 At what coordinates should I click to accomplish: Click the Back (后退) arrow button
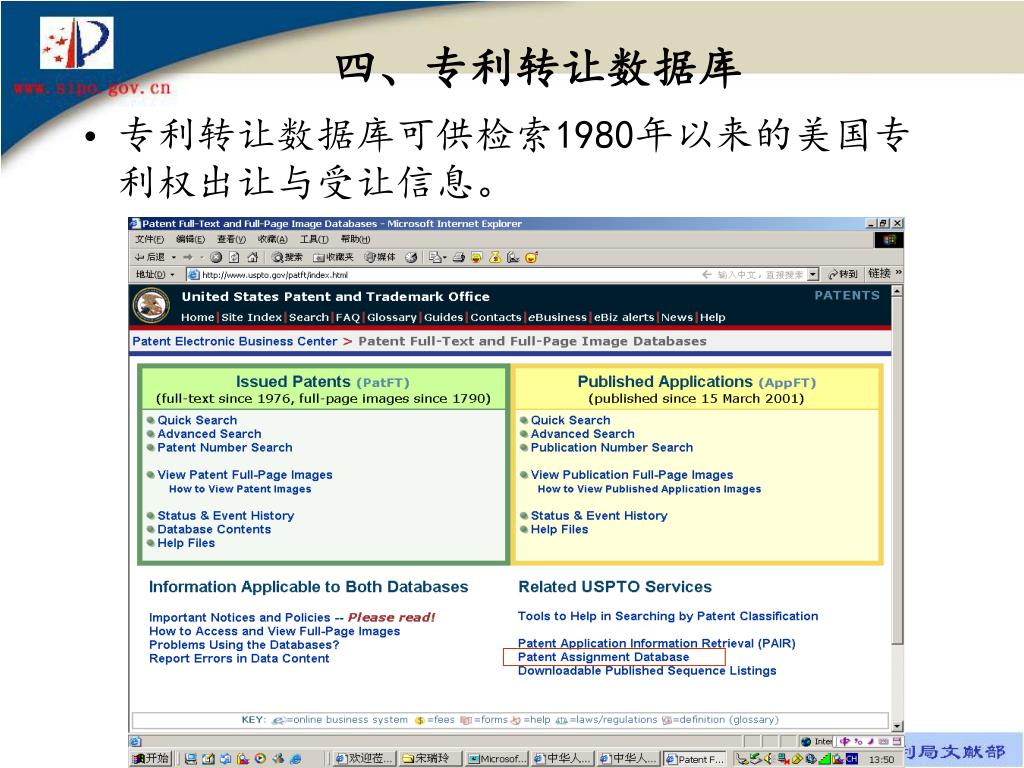tap(150, 257)
